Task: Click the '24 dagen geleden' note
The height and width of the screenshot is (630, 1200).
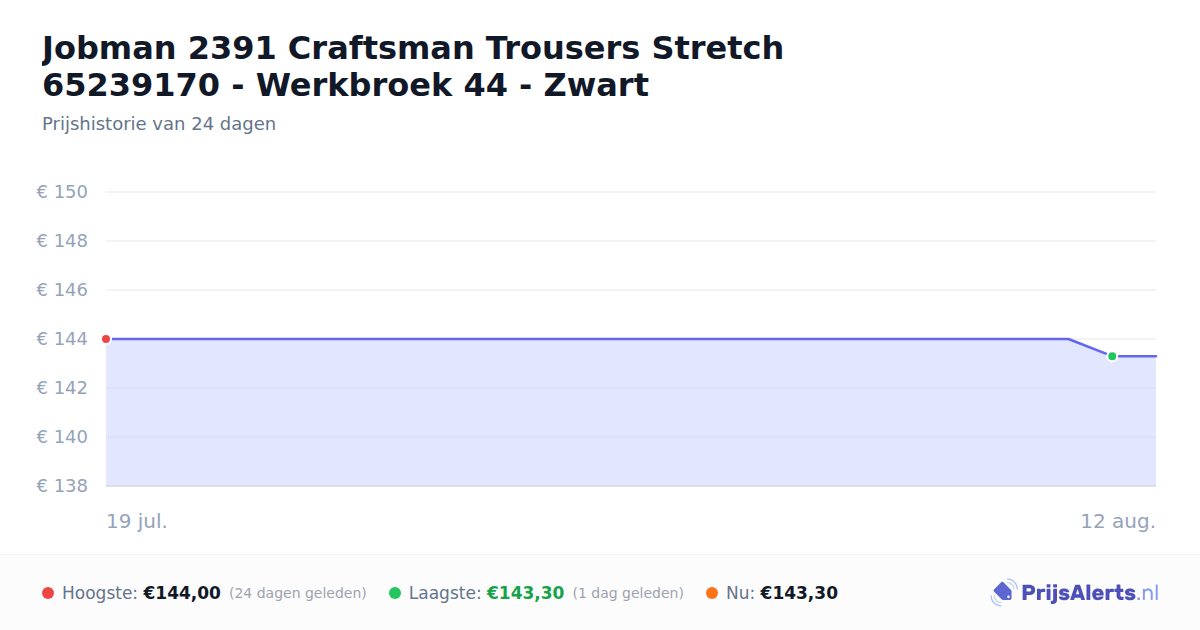Action: 298,593
